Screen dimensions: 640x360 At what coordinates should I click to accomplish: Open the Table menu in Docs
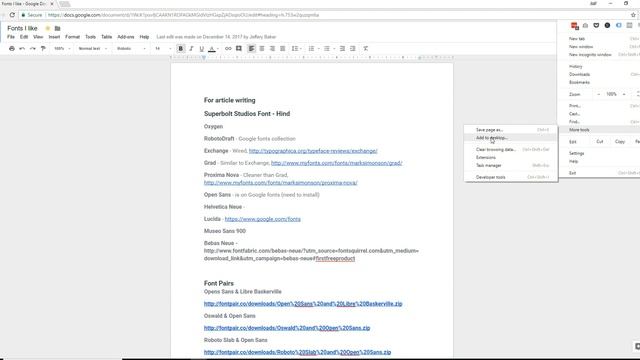(107, 37)
